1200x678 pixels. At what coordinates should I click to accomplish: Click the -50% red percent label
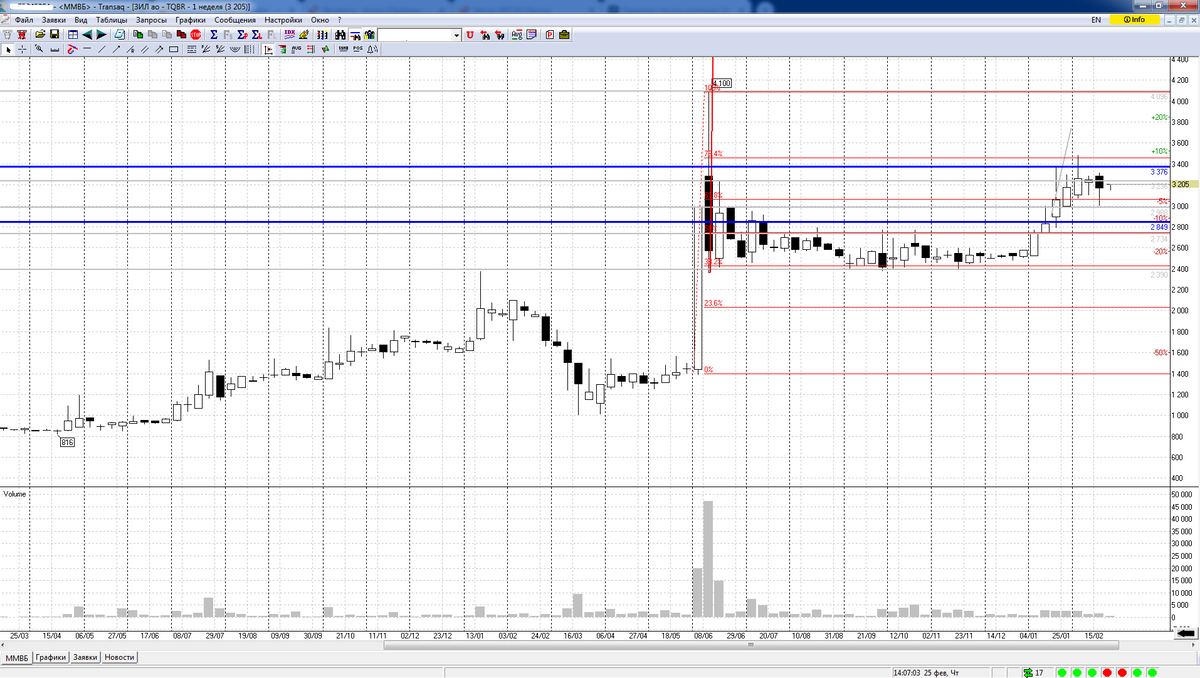pos(1160,352)
